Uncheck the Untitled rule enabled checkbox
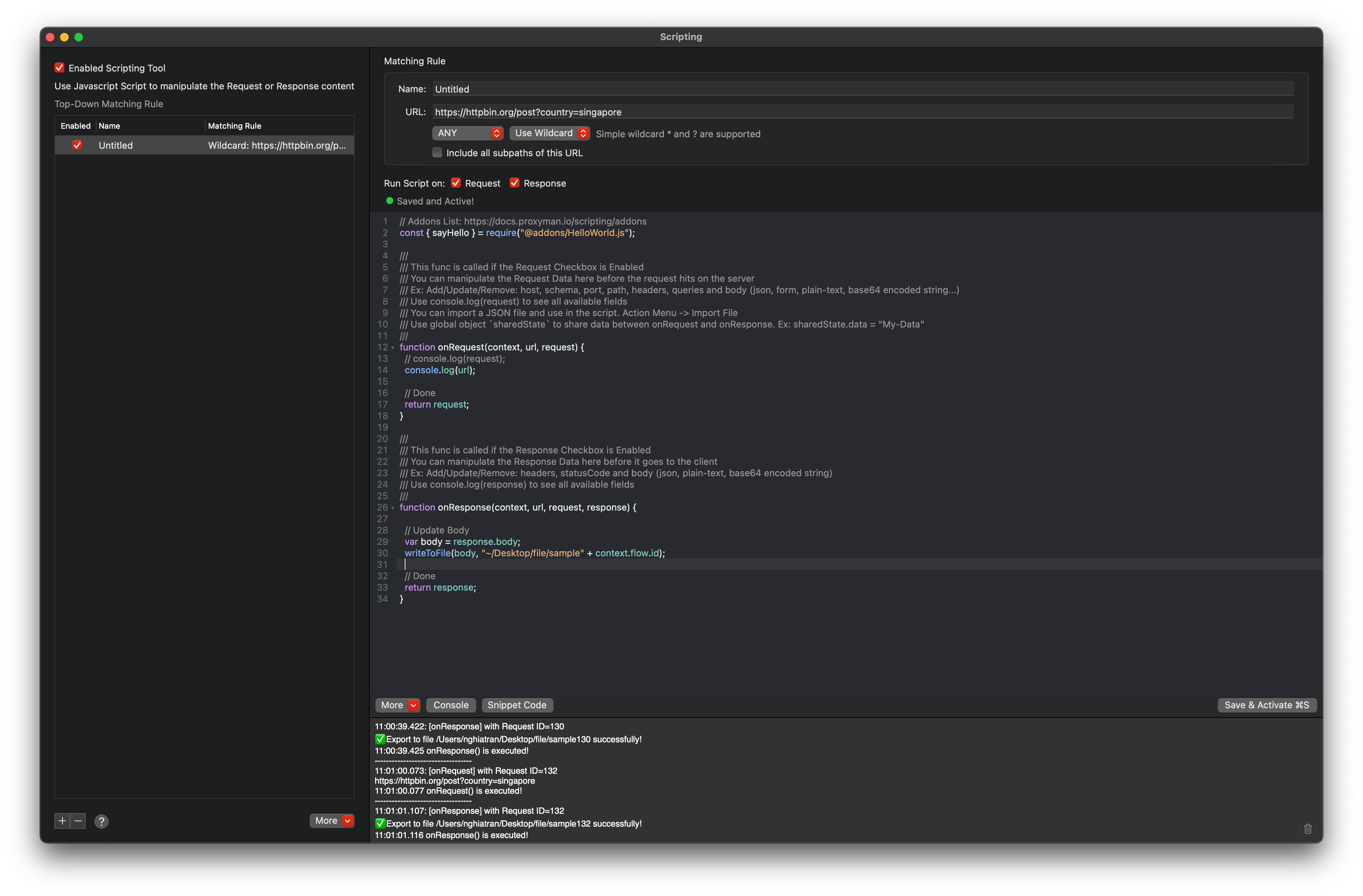Screen dimensions: 1363x896 point(77,146)
